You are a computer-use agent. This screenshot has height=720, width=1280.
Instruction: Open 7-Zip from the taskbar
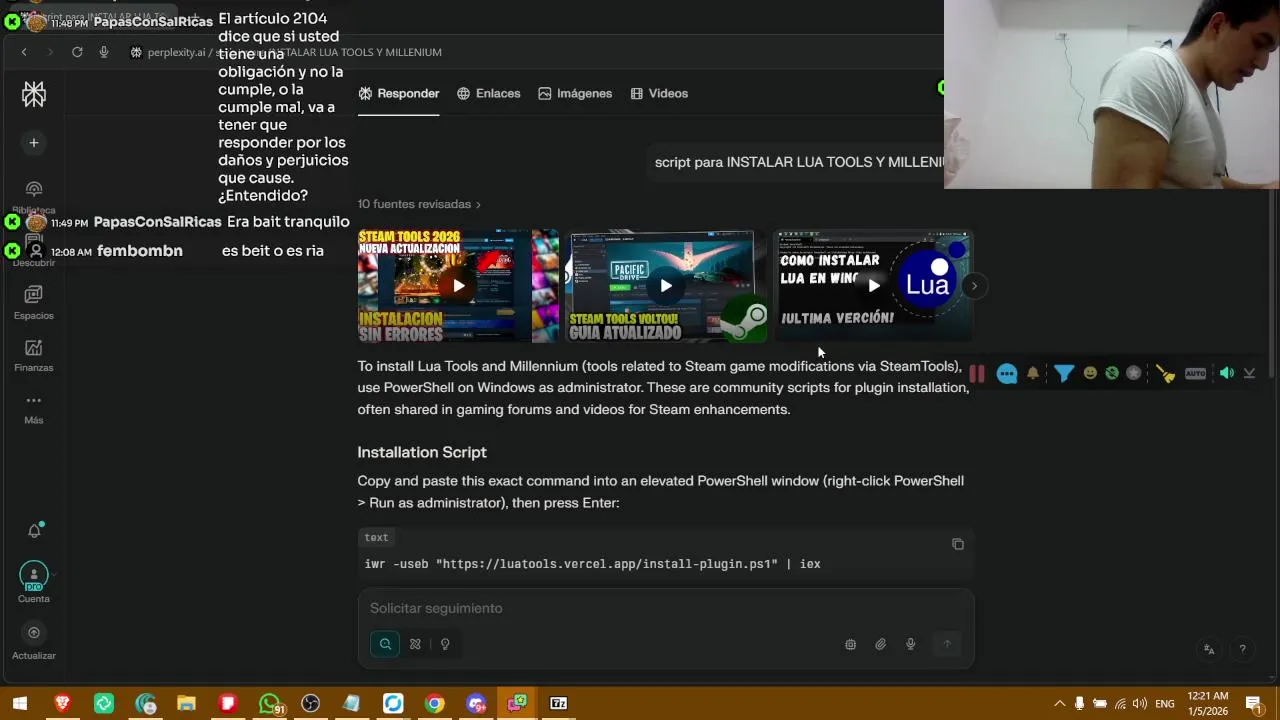(x=559, y=704)
